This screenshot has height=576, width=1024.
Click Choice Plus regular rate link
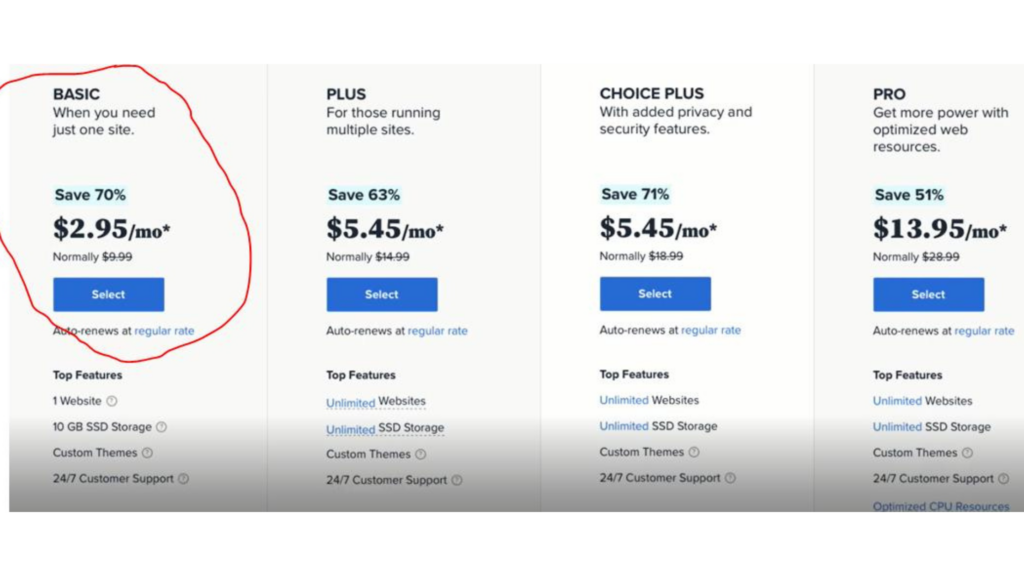pyautogui.click(x=711, y=330)
